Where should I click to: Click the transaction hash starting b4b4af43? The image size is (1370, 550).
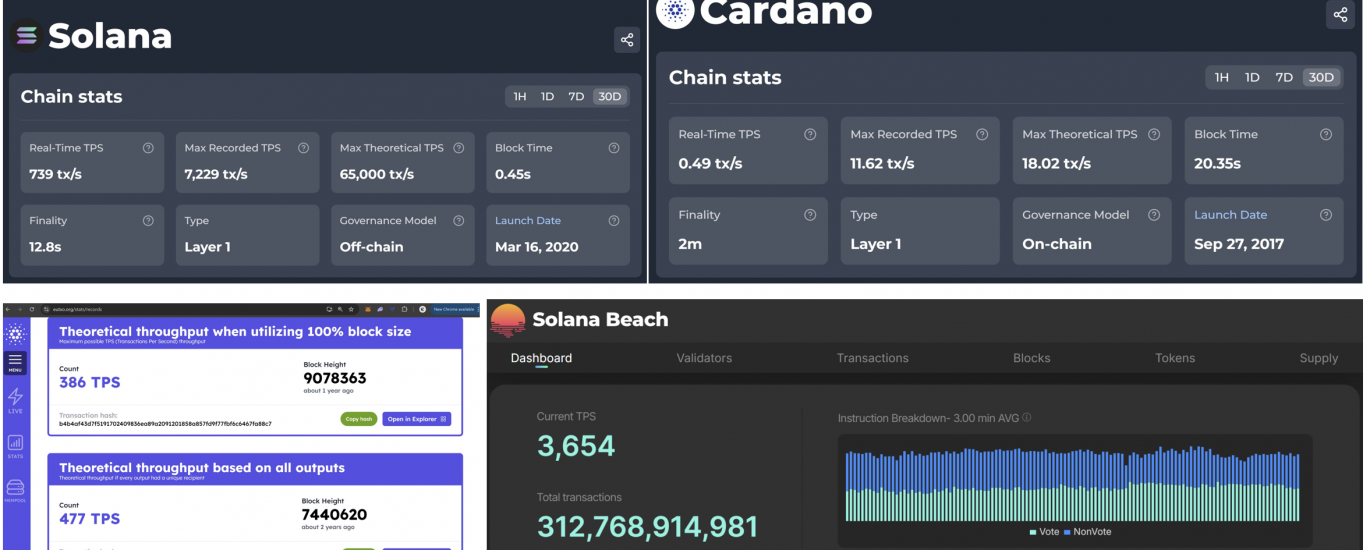point(165,424)
